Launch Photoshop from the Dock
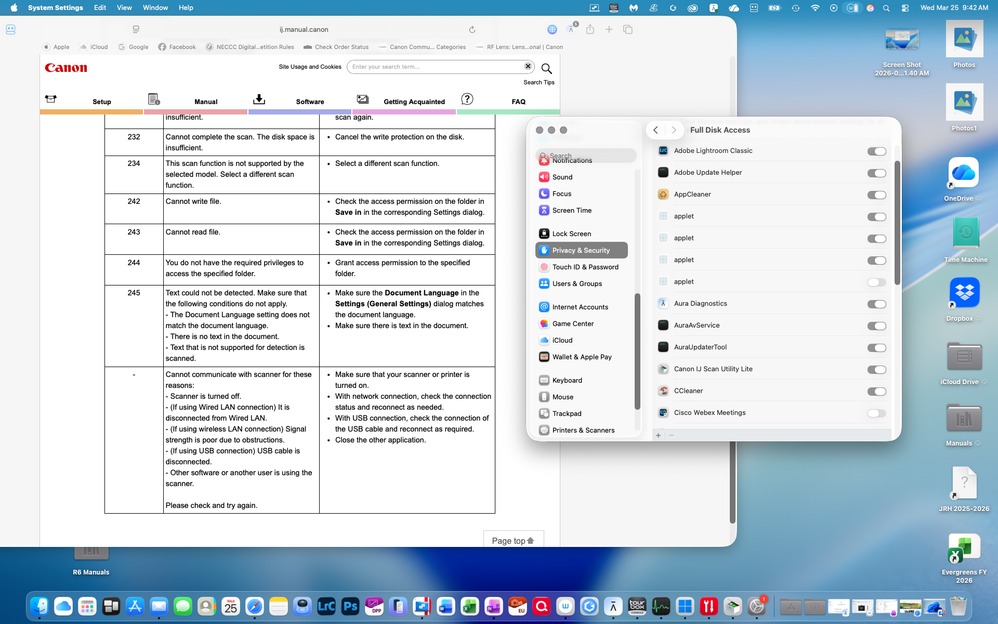Screen dimensions: 998x624 [350, 606]
